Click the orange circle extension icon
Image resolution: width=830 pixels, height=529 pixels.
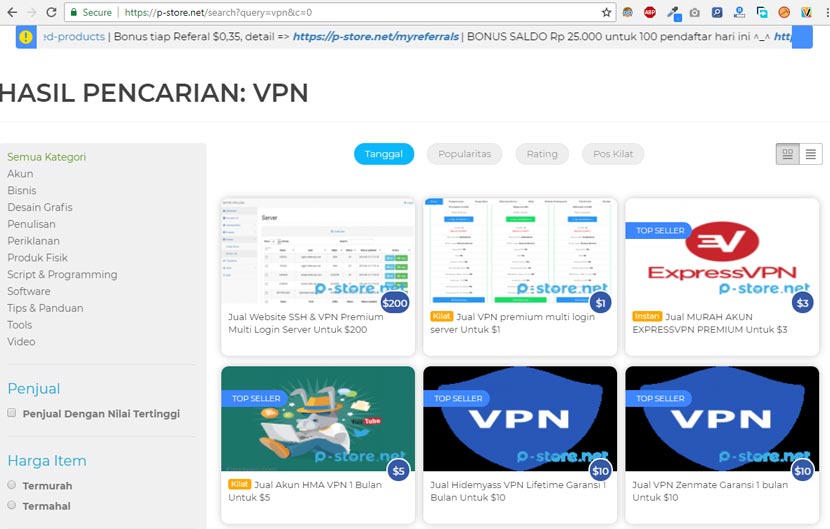(784, 12)
